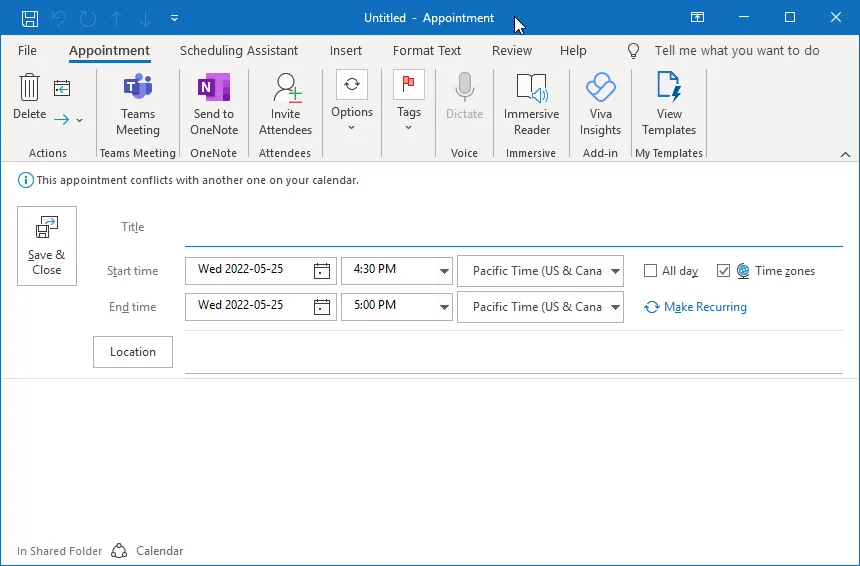Screen dimensions: 860x566
Task: Add a Teams Meeting
Action: click(x=138, y=104)
